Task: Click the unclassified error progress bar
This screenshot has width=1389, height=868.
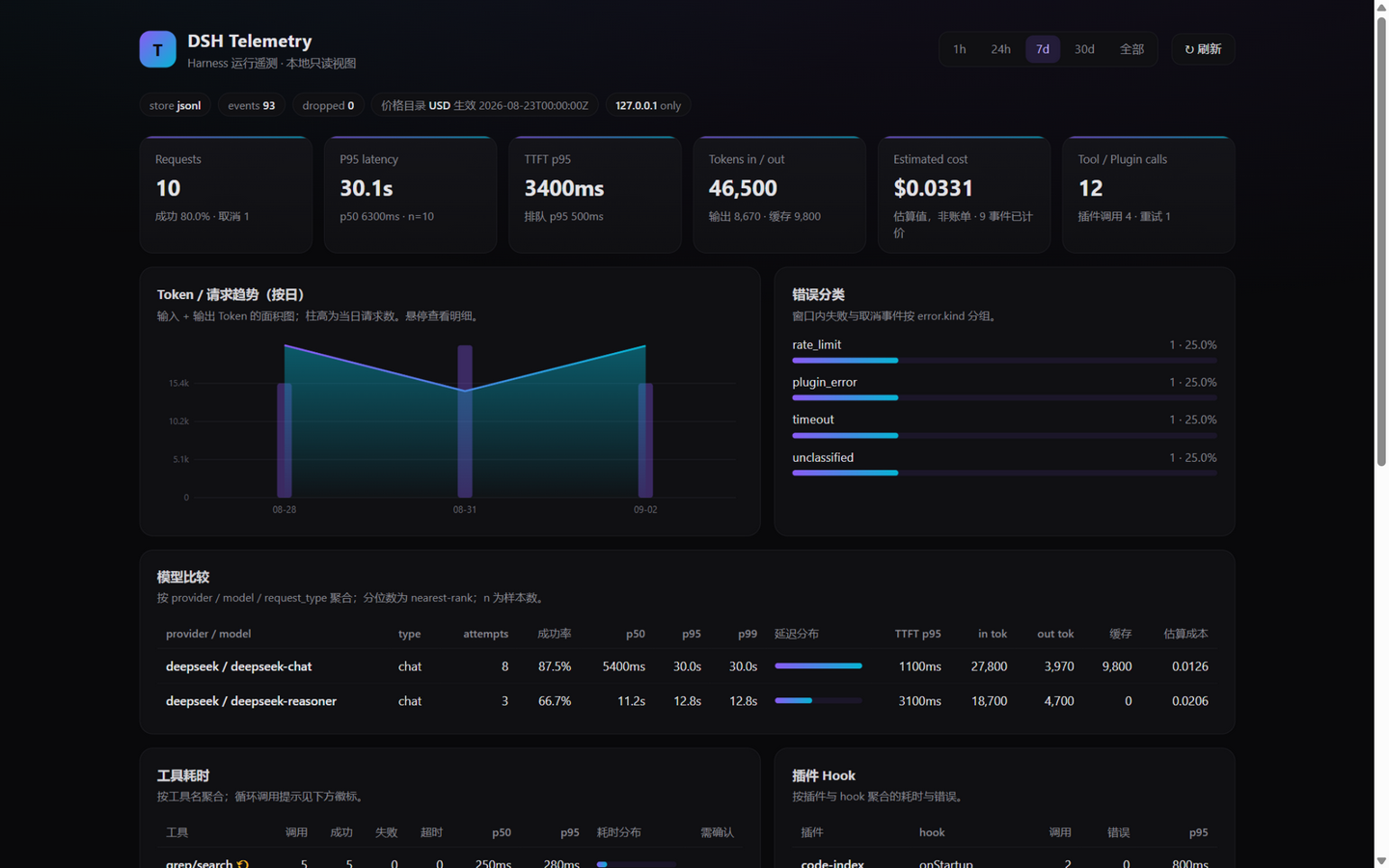Action: [1004, 473]
